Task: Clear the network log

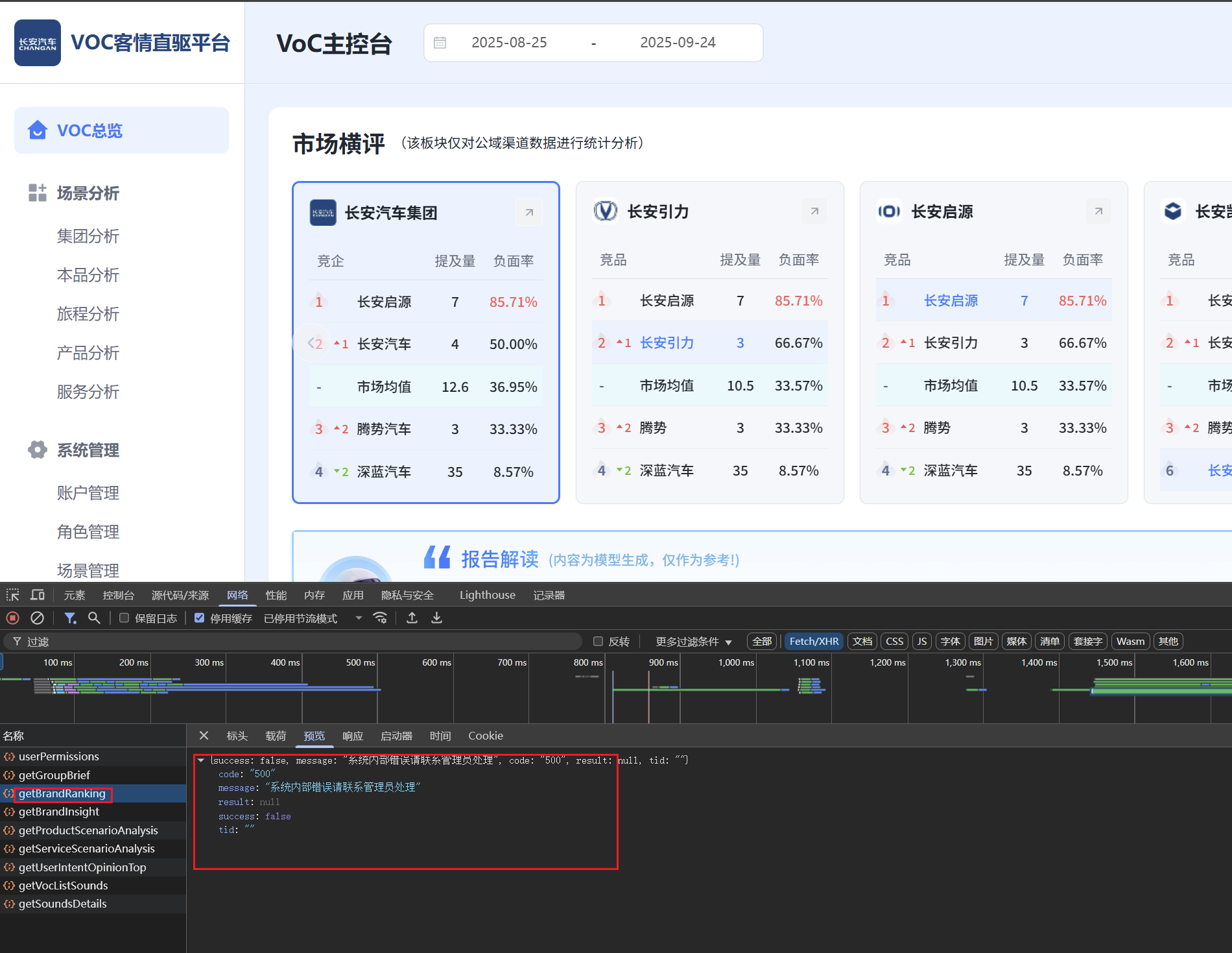Action: (x=38, y=618)
